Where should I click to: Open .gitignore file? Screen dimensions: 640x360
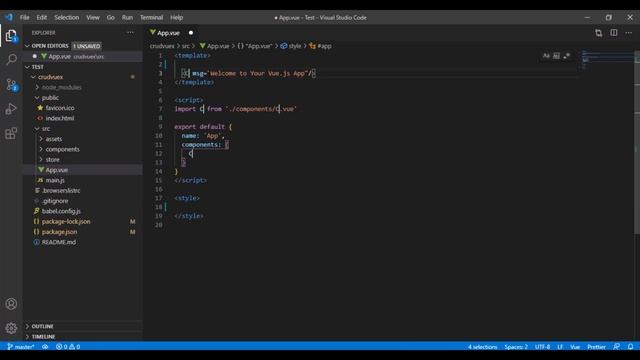55,201
